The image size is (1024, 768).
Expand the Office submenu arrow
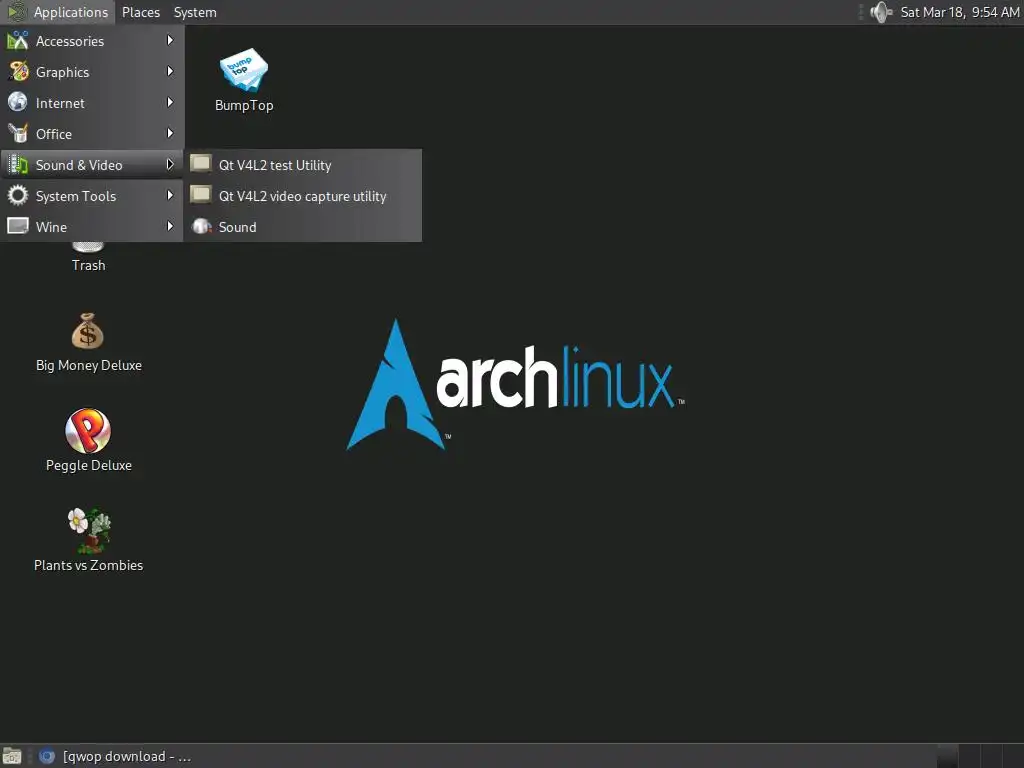tap(170, 133)
